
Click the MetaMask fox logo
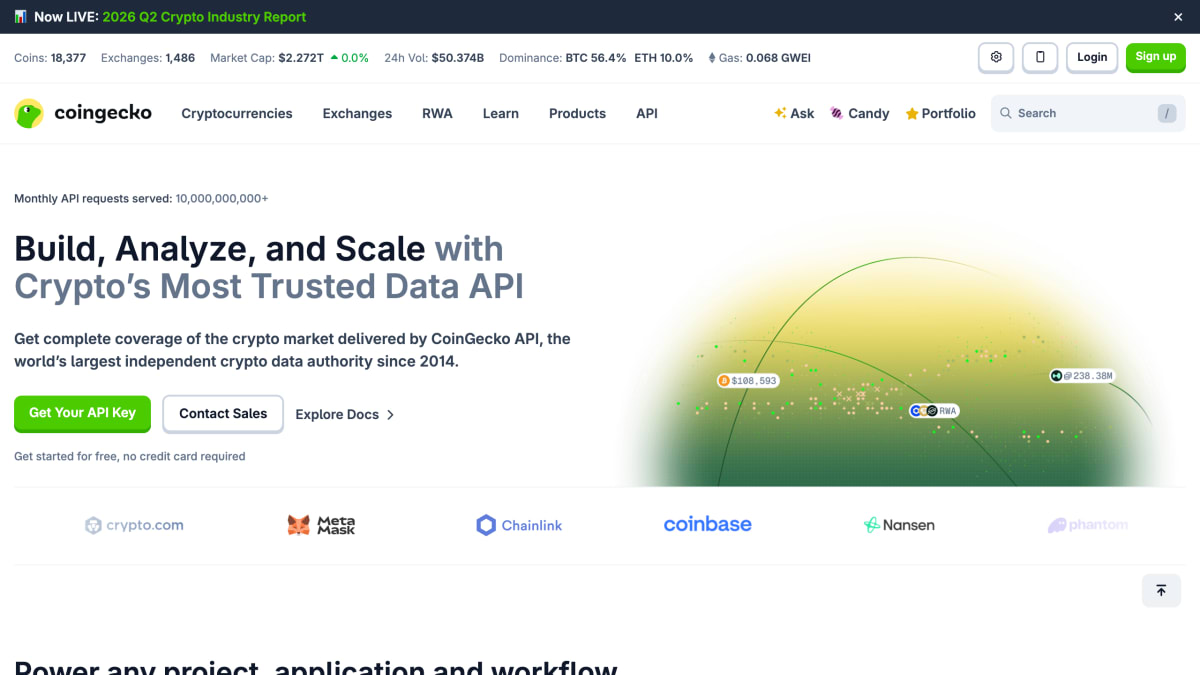point(321,525)
